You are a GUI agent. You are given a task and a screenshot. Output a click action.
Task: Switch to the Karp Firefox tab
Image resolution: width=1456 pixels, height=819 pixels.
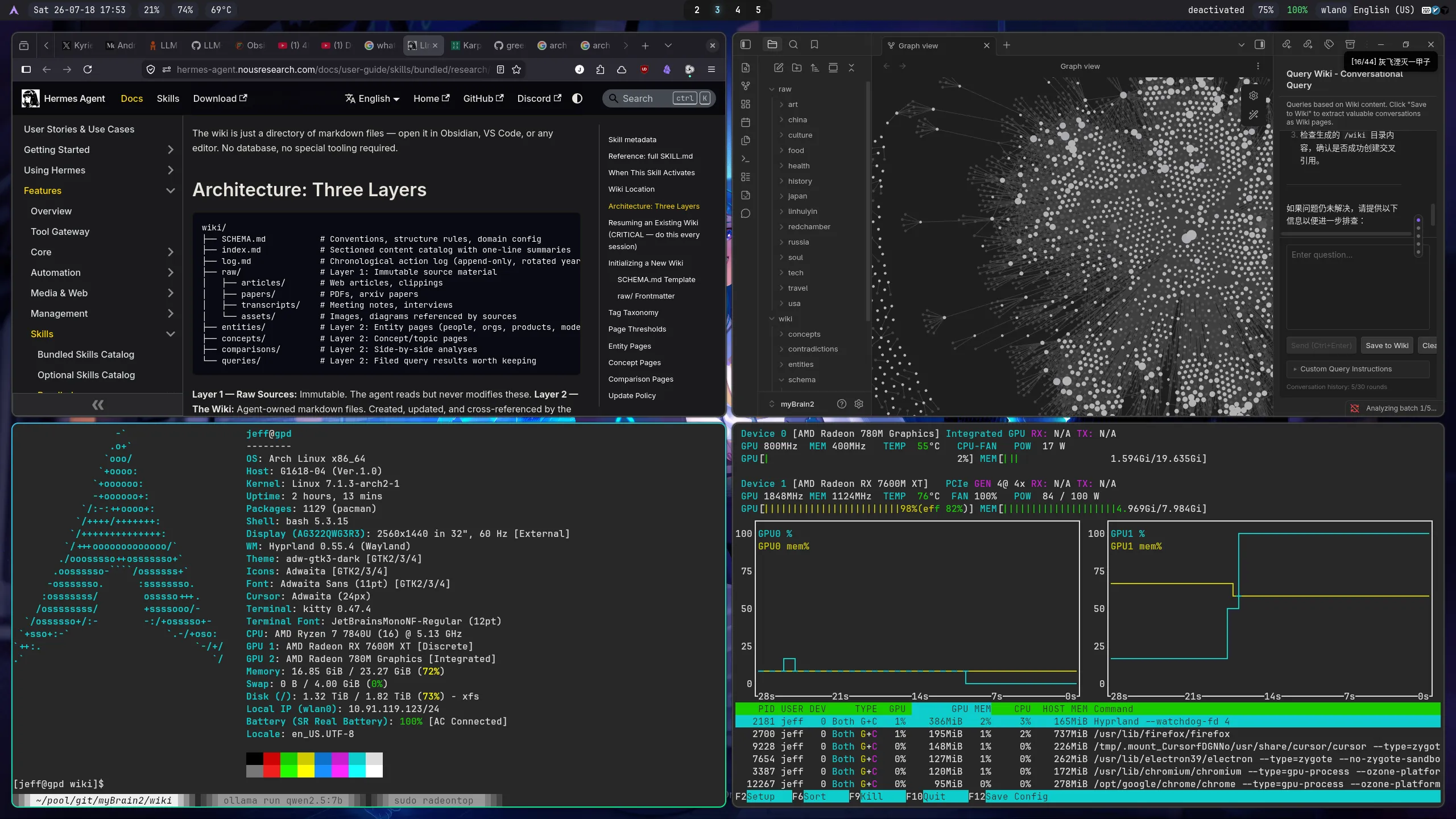467,45
